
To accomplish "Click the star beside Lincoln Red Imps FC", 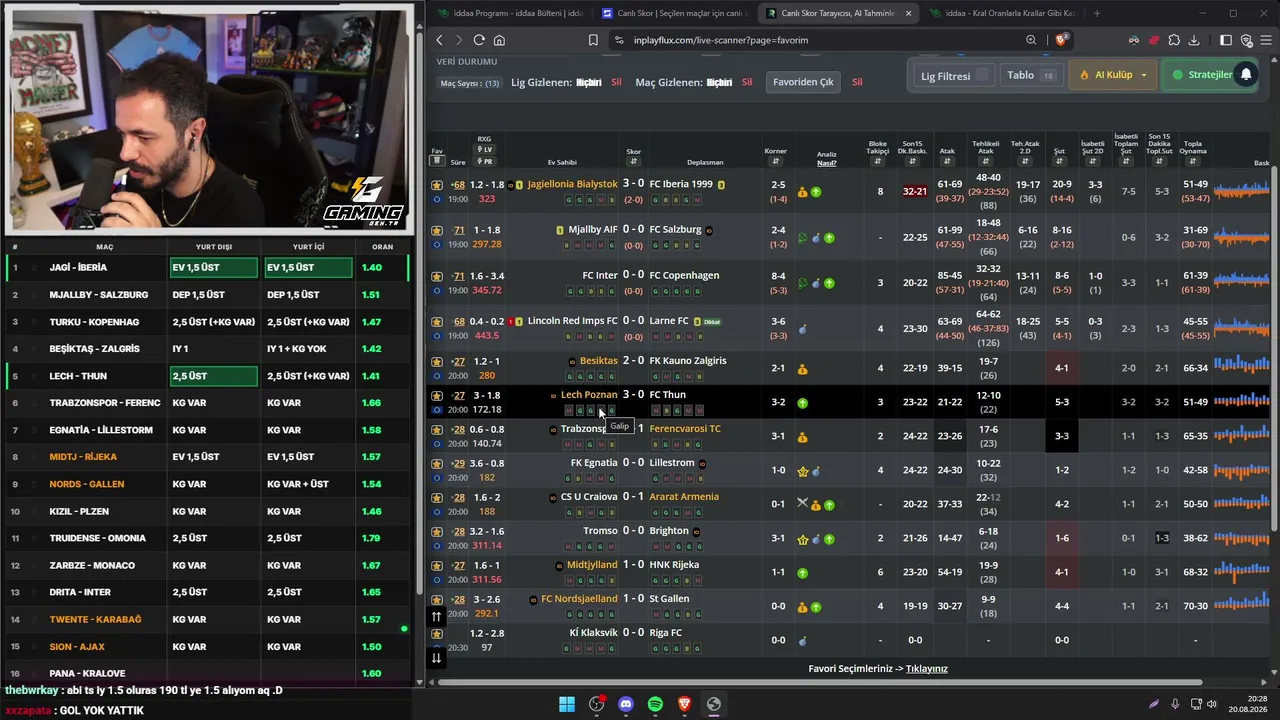I will (437, 321).
